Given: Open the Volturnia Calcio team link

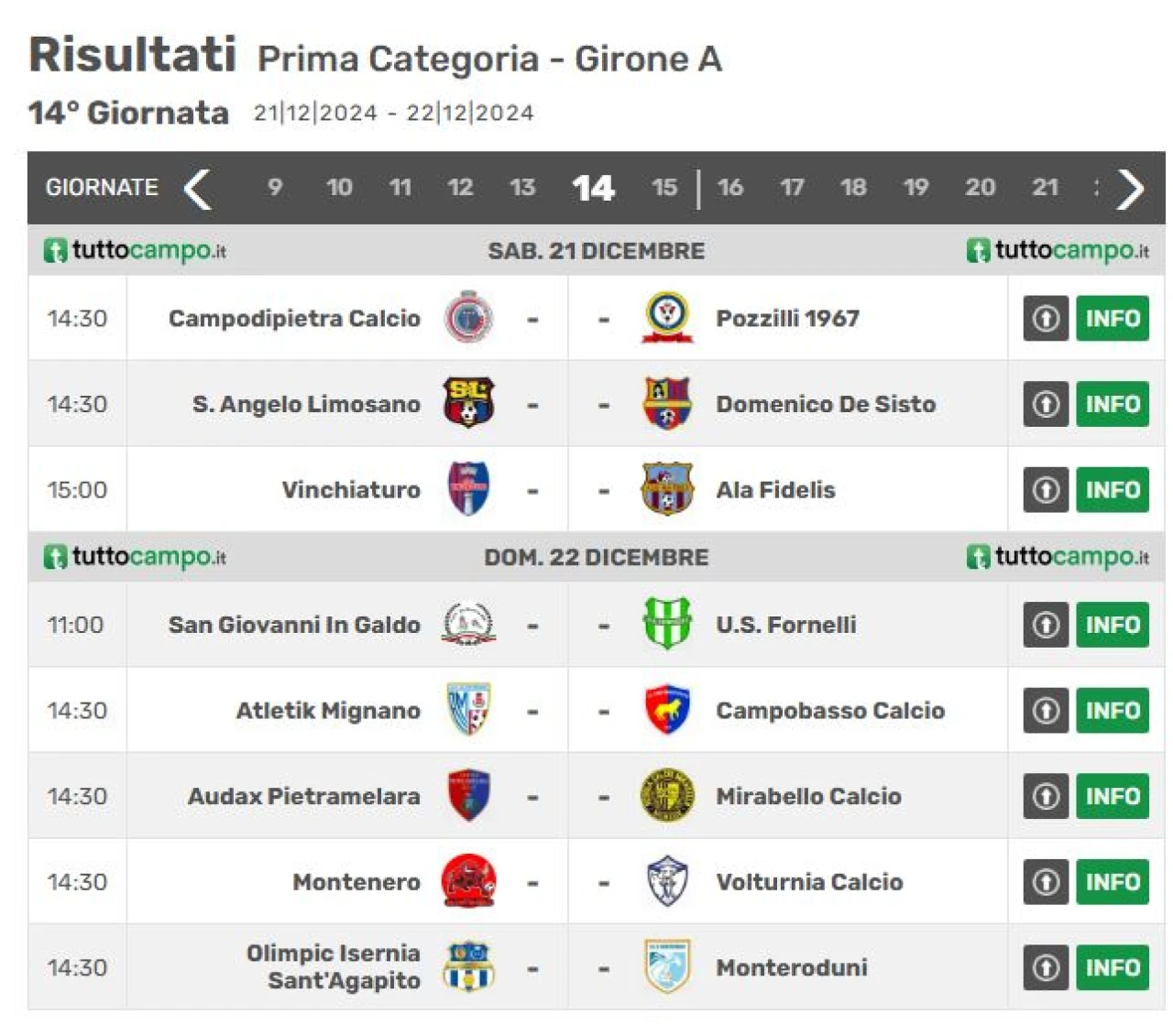Looking at the screenshot, I should coord(809,881).
